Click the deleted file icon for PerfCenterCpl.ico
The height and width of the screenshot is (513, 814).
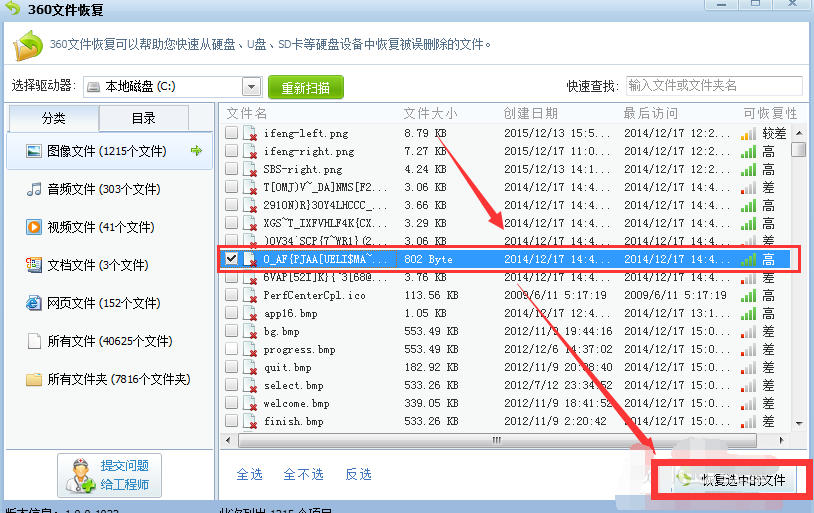coord(250,295)
